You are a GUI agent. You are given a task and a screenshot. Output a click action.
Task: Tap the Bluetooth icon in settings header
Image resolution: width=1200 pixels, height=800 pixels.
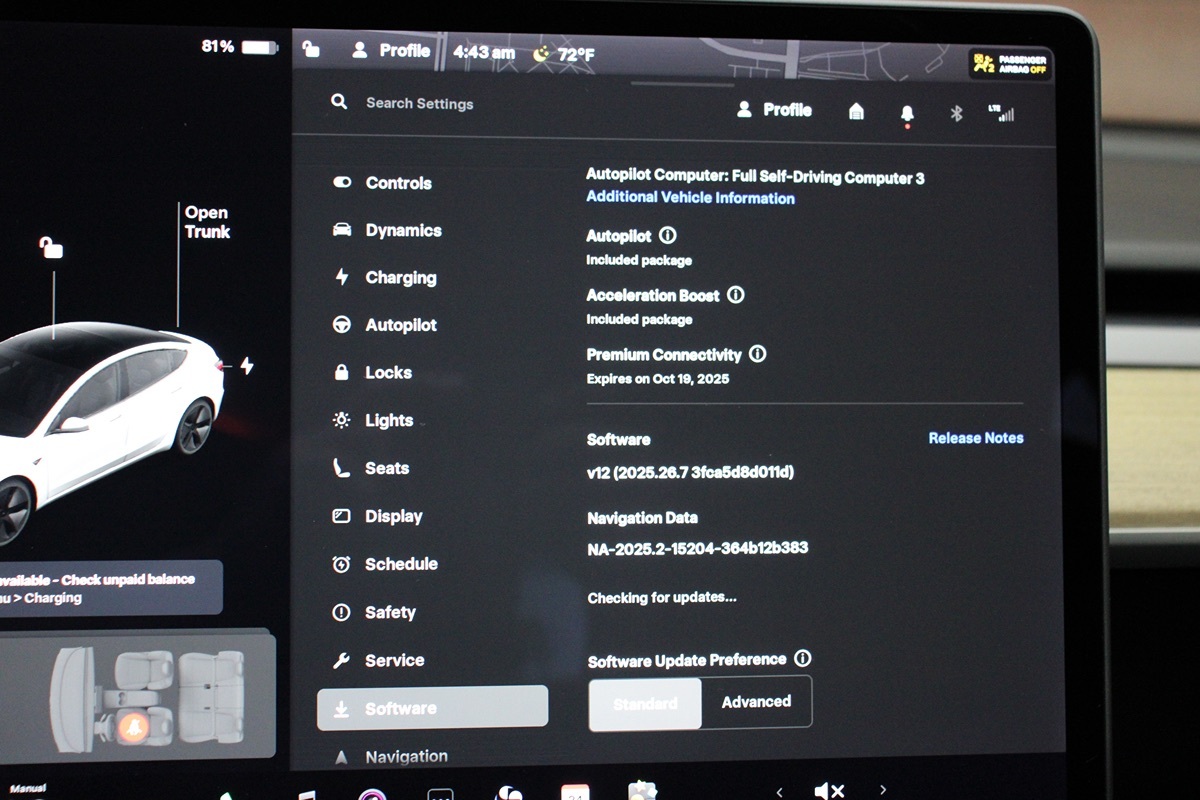point(956,113)
